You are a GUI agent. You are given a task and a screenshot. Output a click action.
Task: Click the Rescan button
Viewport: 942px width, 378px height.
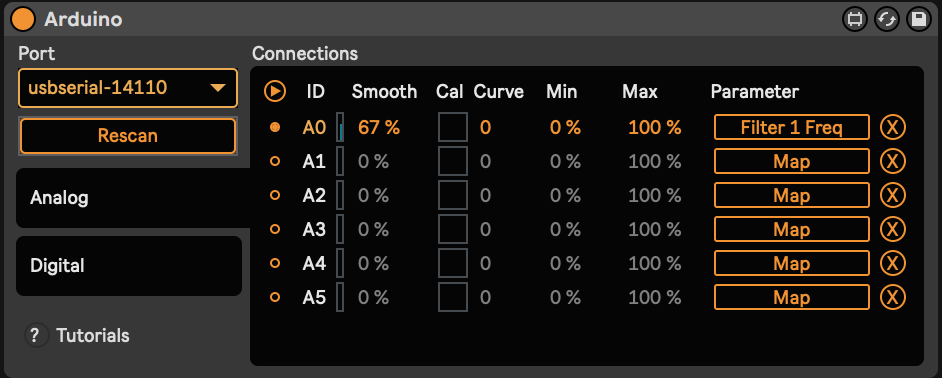[128, 136]
